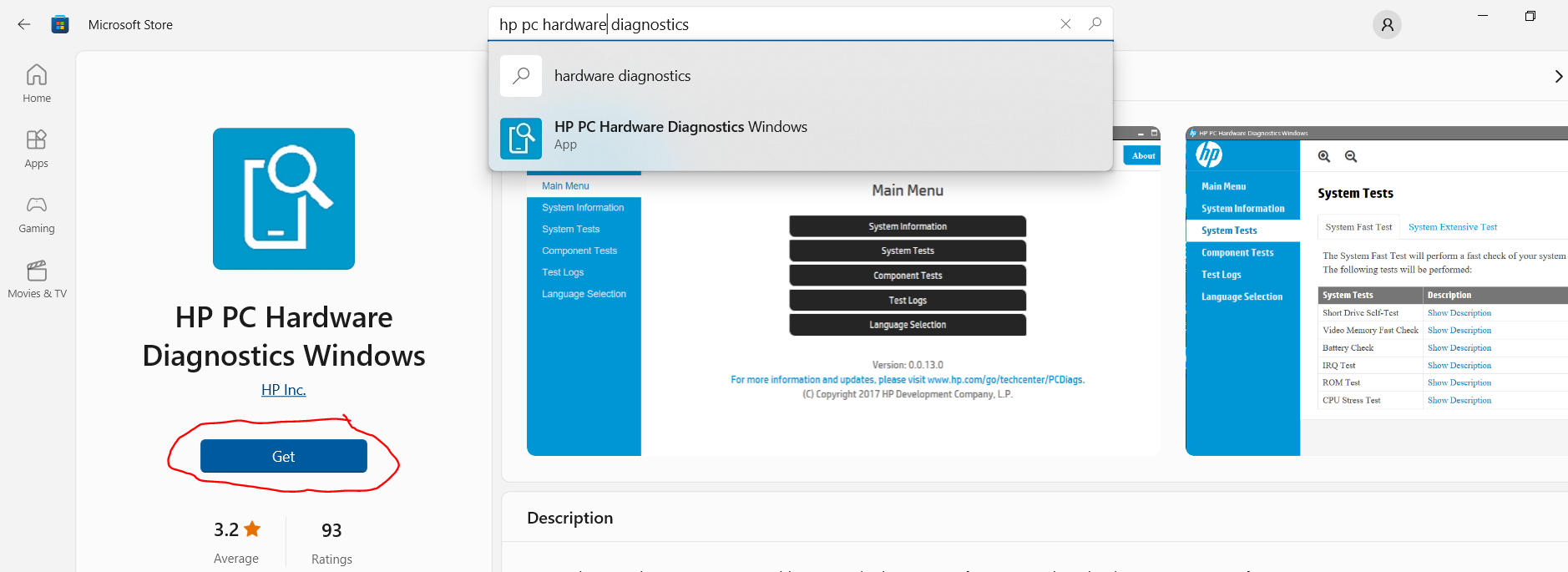Select the 'hardware diagnostics' search suggestion
This screenshot has height=572, width=1568.
click(801, 76)
